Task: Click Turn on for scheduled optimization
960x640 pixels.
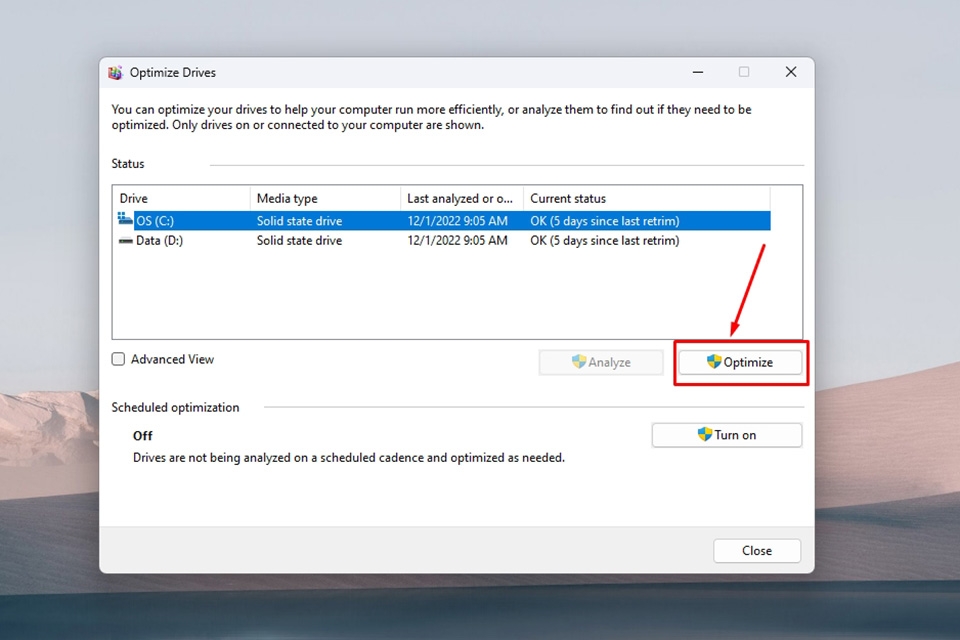Action: click(726, 434)
